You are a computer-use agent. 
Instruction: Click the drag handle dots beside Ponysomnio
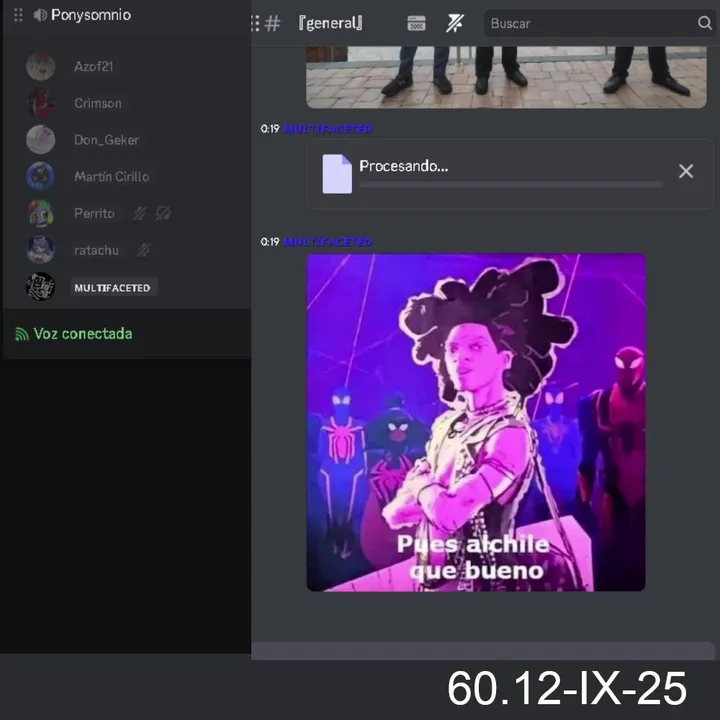pyautogui.click(x=18, y=15)
